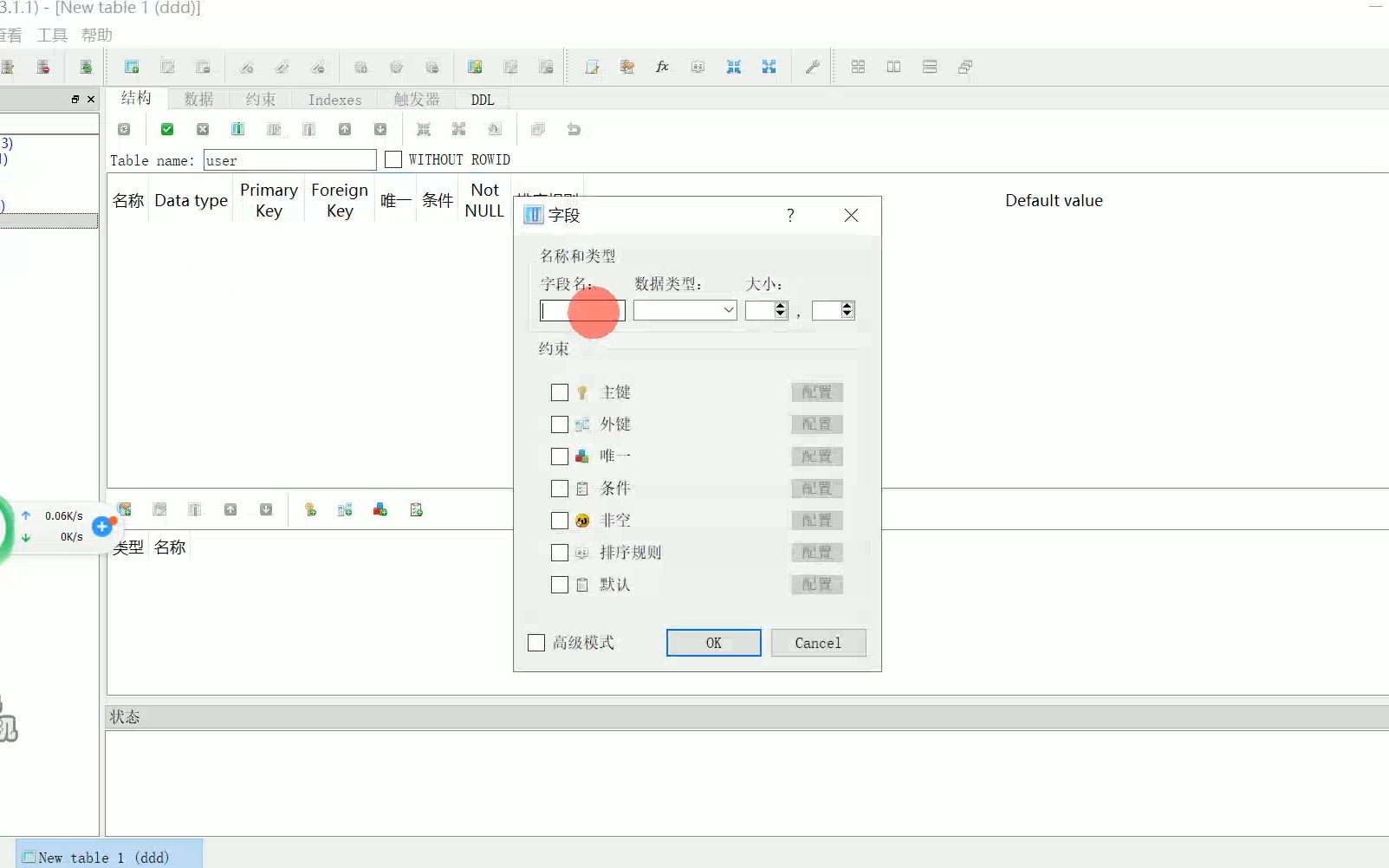
Task: Click the 配置 button beside 默认
Action: point(817,585)
